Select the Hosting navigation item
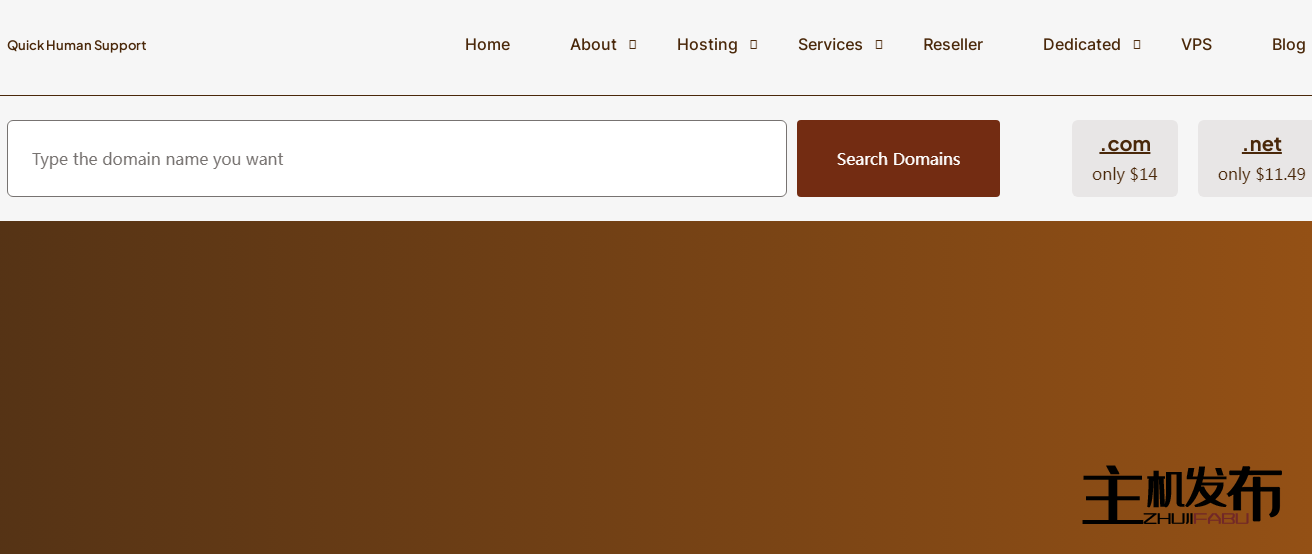Image resolution: width=1312 pixels, height=554 pixels. 707,45
